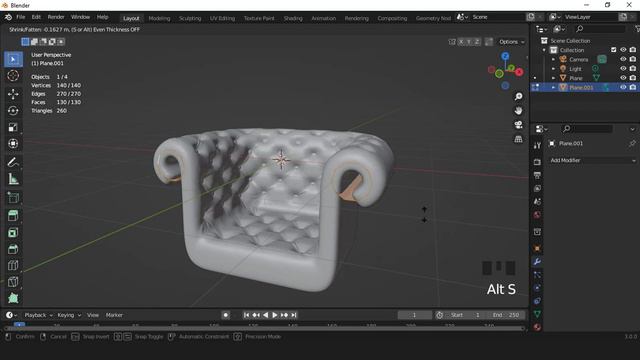The image size is (640, 360).
Task: Select the Move tool
Action: tap(13, 94)
